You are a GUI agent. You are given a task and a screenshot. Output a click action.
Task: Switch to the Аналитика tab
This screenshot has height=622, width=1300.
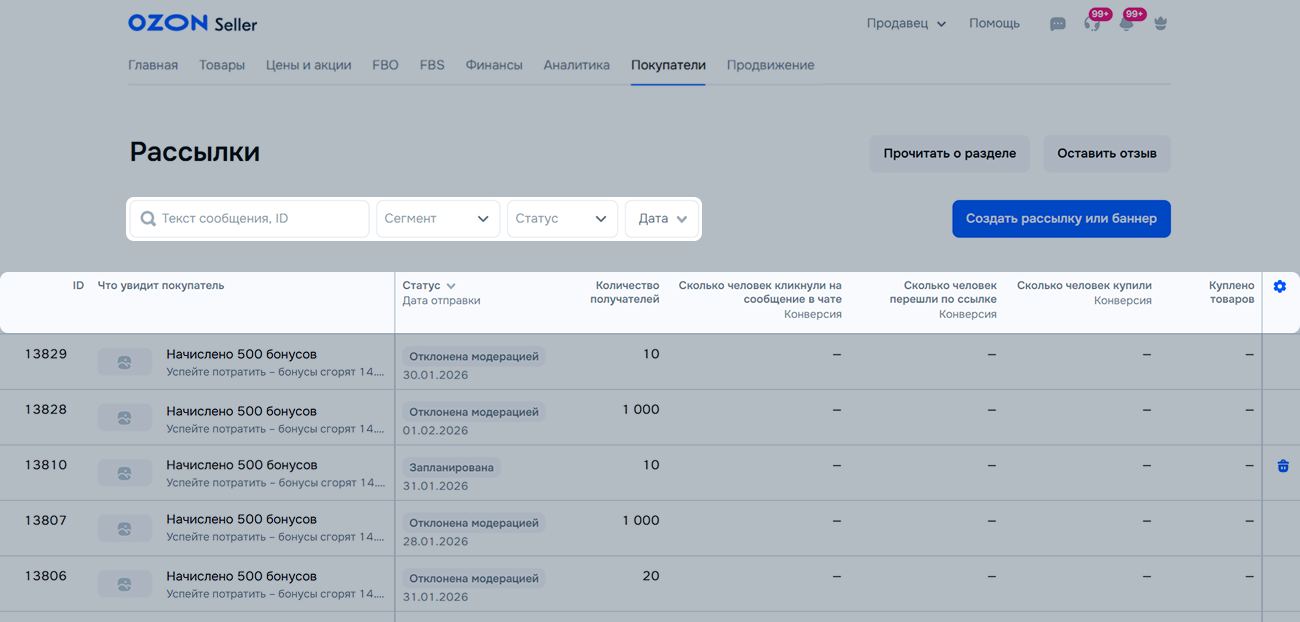point(576,65)
